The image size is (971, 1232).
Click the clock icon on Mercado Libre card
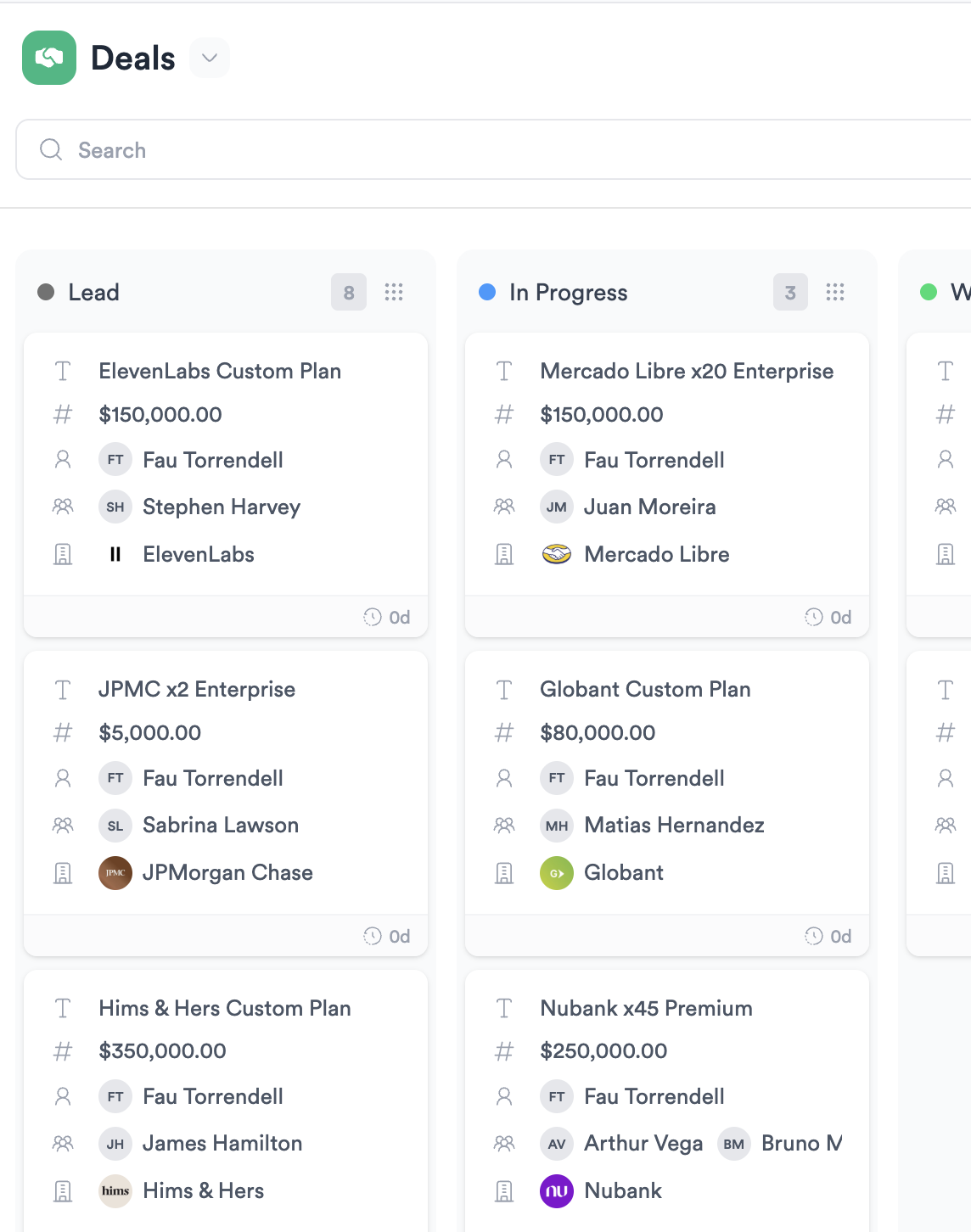click(x=814, y=617)
